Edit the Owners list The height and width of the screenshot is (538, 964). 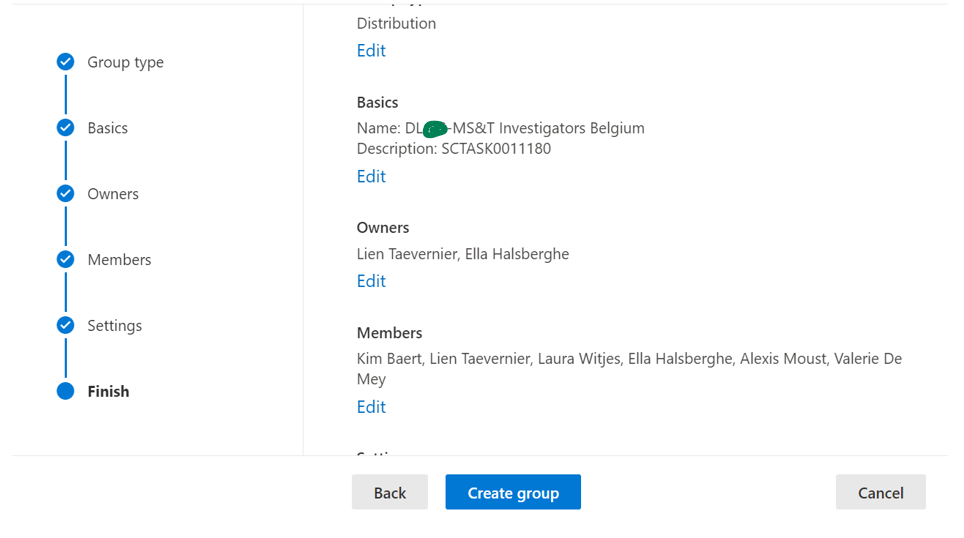tap(371, 282)
